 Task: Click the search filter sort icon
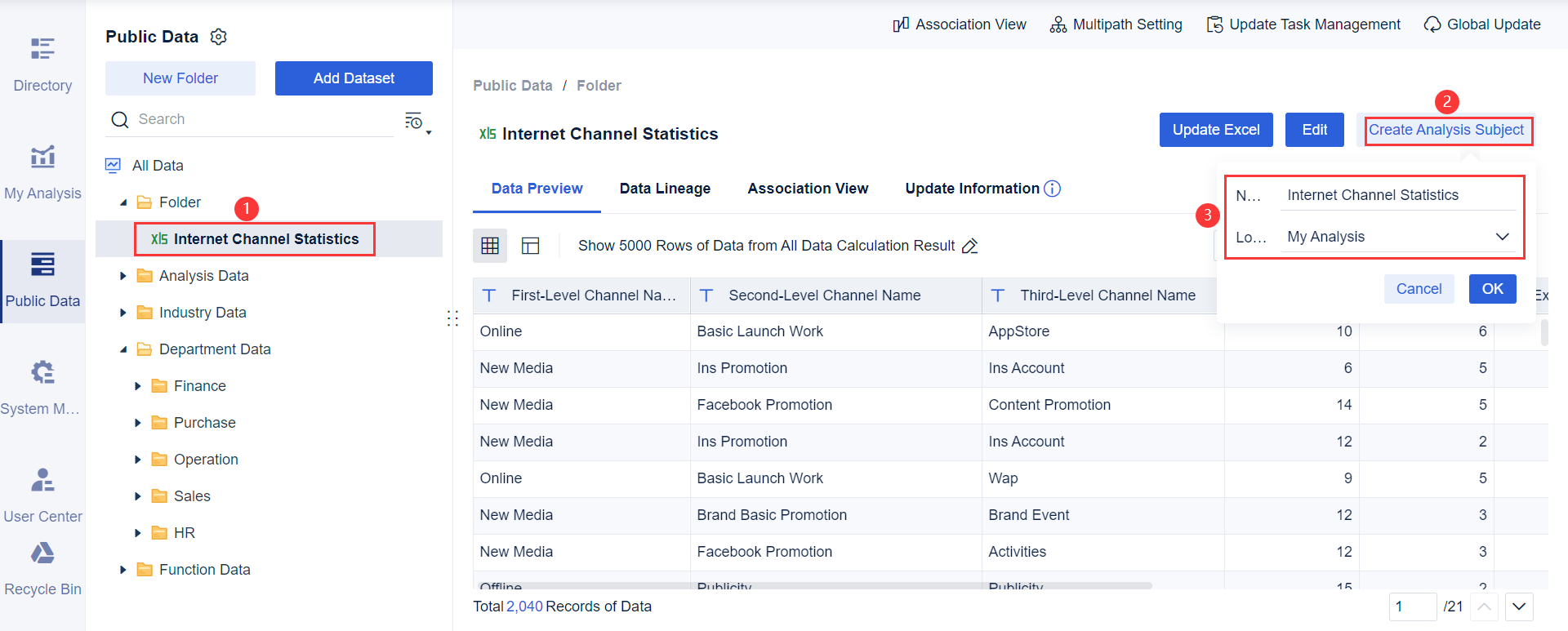tap(416, 122)
